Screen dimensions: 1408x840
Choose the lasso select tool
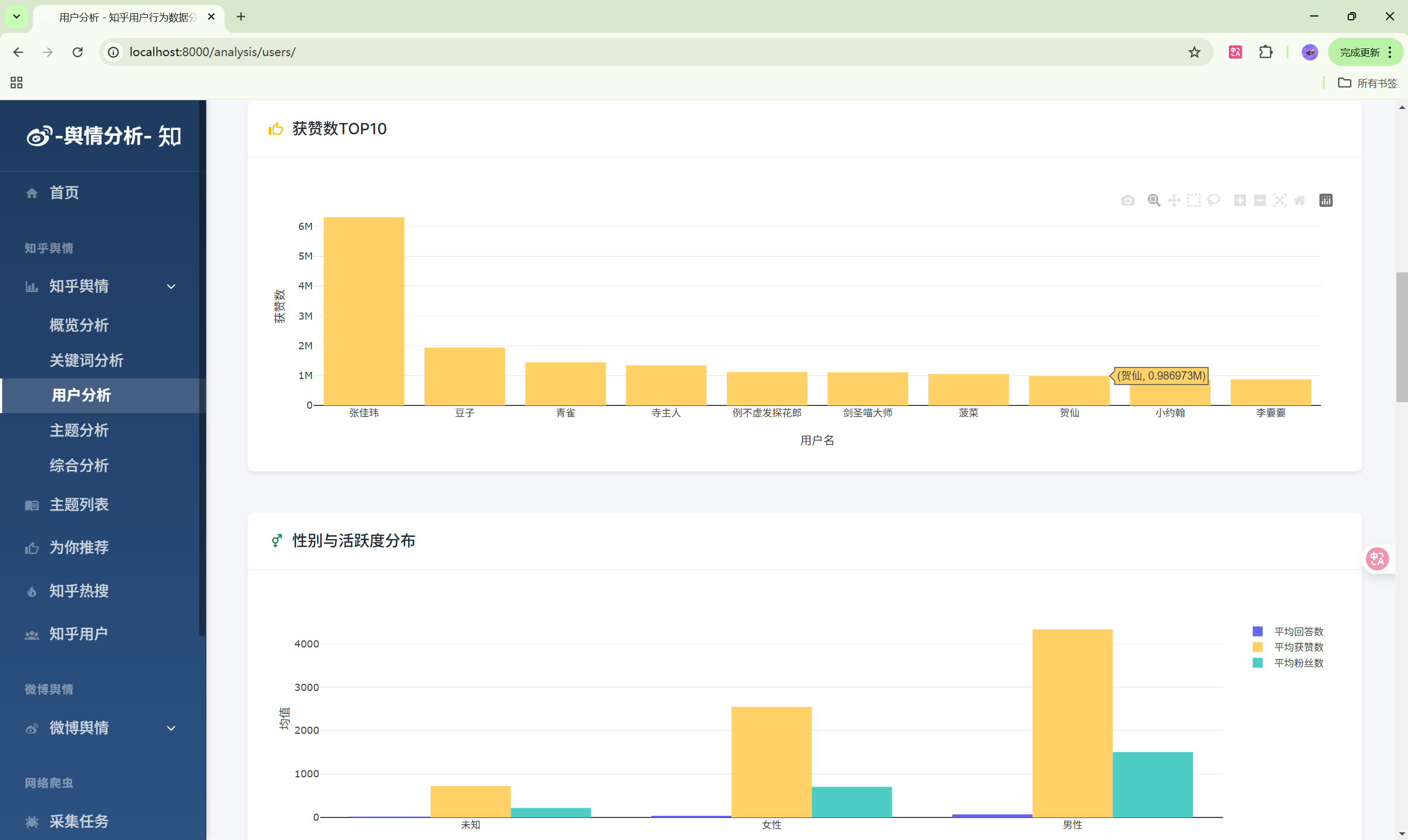(1213, 200)
